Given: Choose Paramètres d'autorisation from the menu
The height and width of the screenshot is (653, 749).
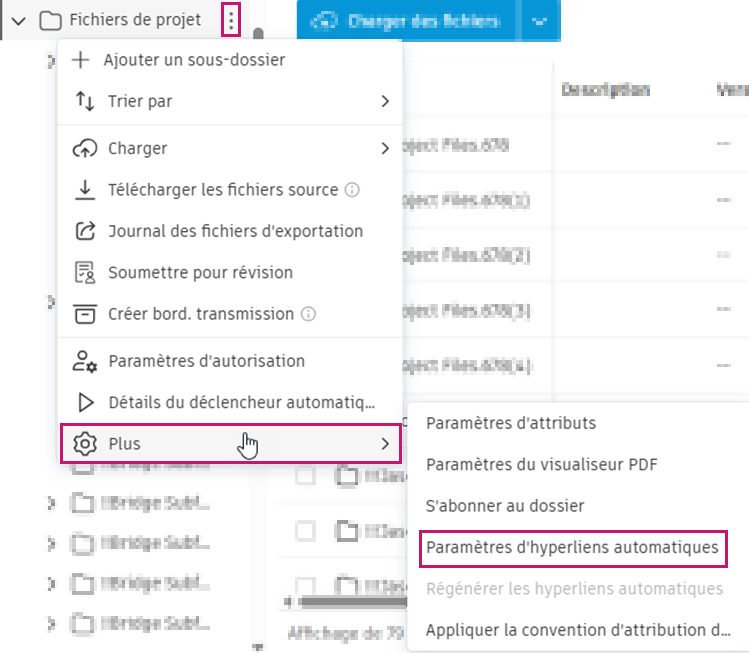Looking at the screenshot, I should point(206,361).
